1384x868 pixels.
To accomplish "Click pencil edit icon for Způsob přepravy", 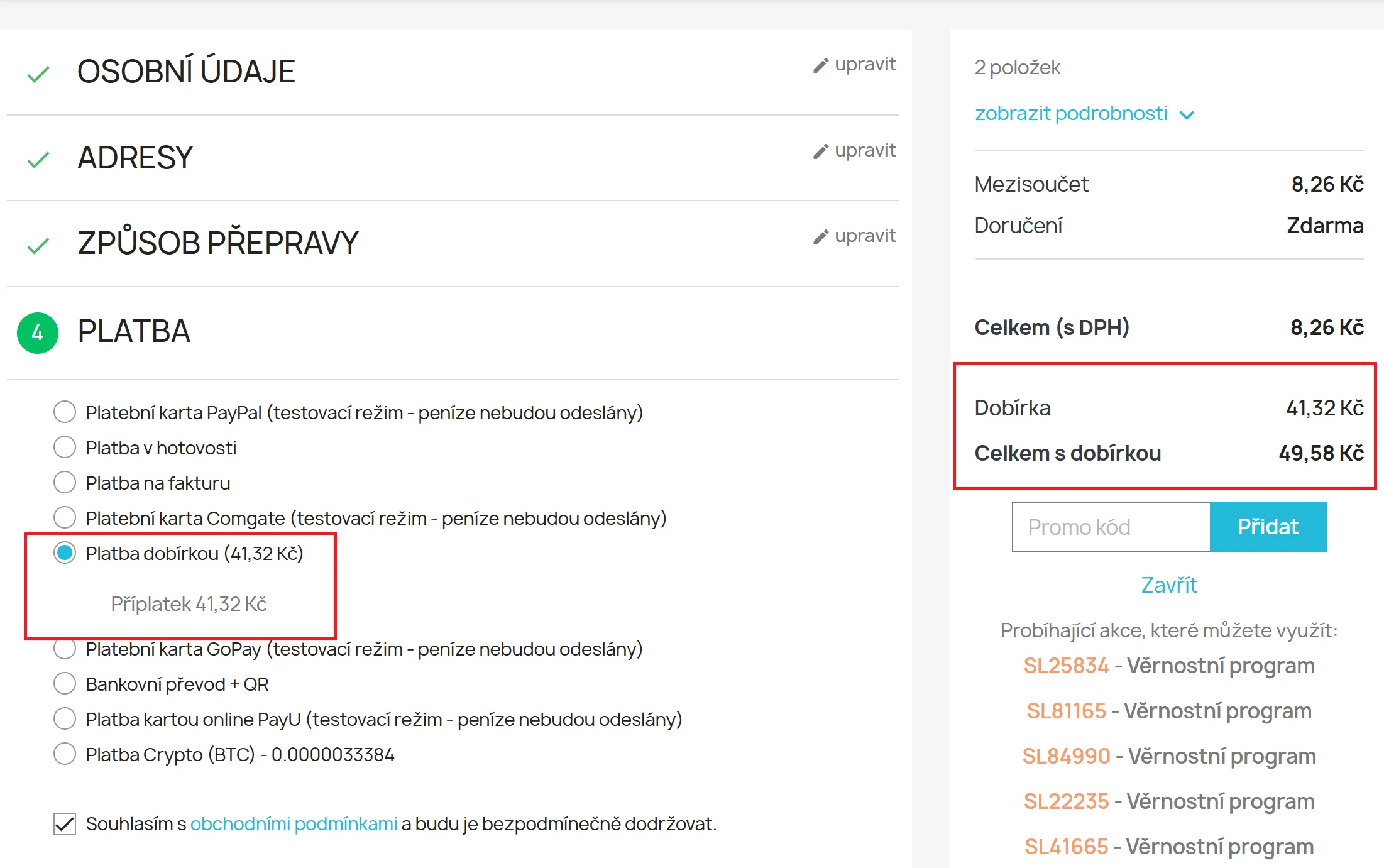I will tap(820, 237).
